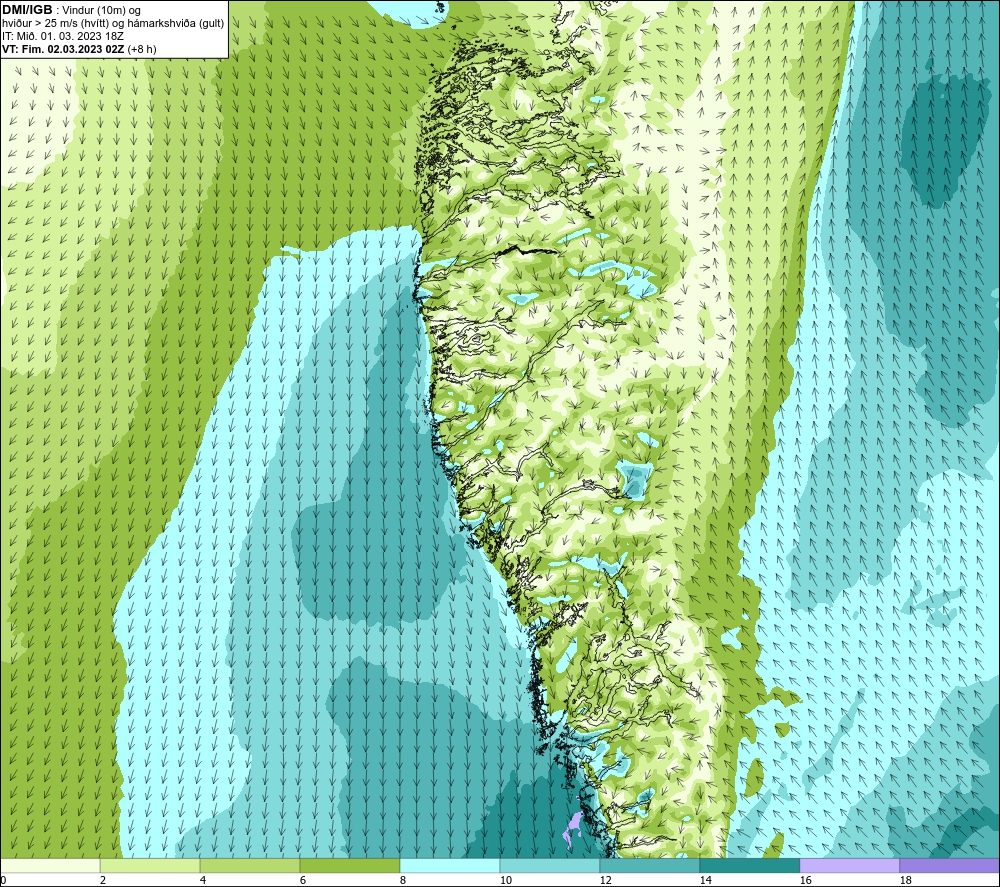Screen dimensions: 1000x887
Task: Click the scale label "6"
Action: (303, 881)
